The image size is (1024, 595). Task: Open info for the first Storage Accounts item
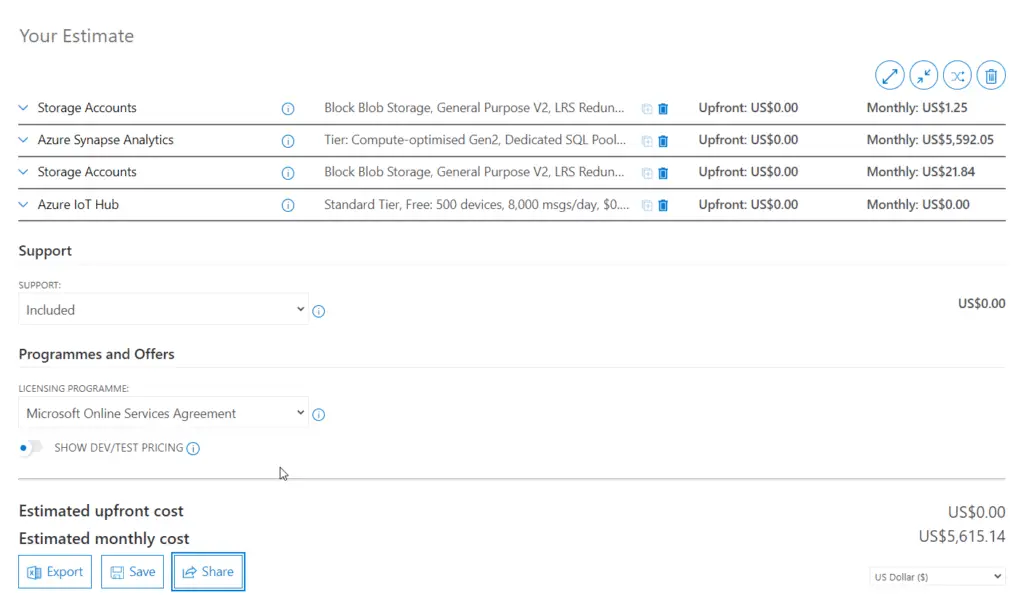(288, 108)
